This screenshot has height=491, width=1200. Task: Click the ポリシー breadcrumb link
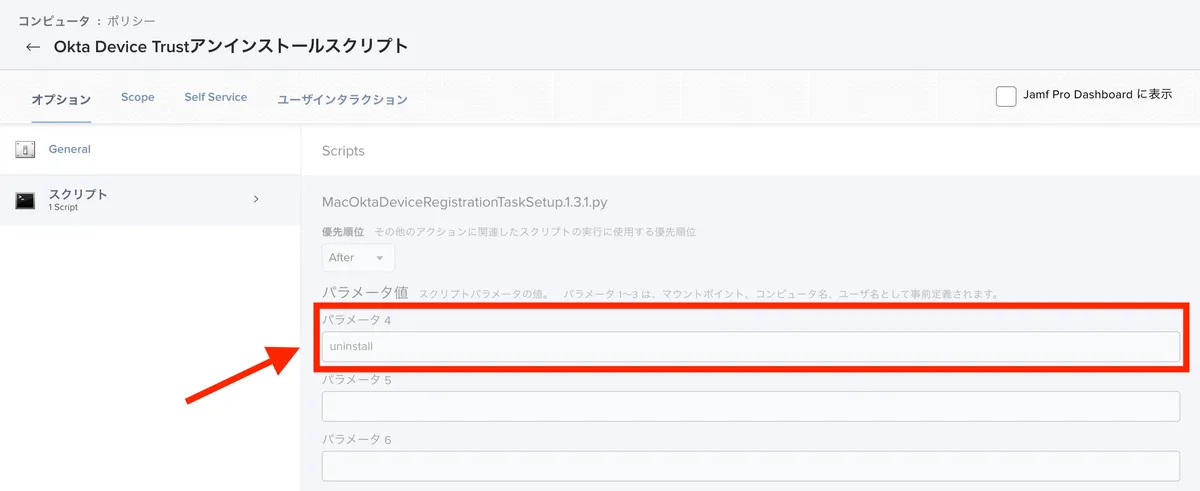[131, 20]
